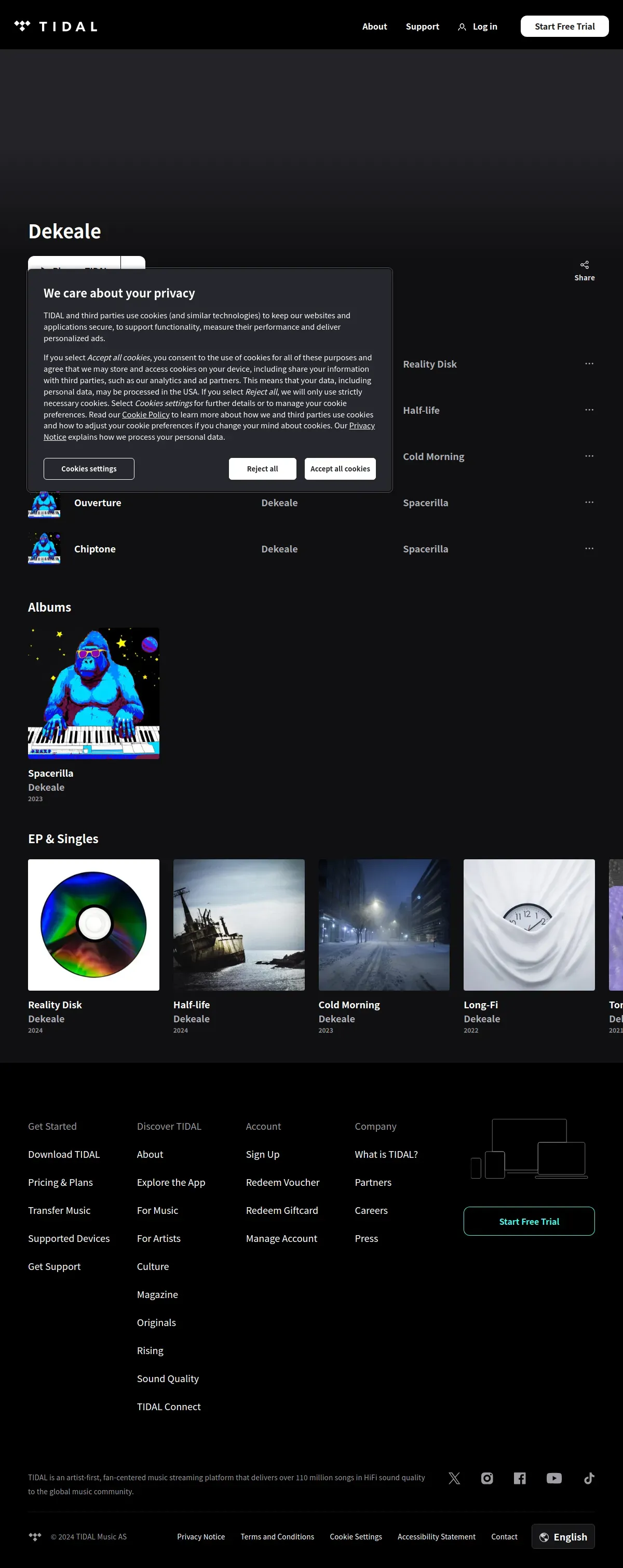
Task: Open Transfer Music footer link
Action: click(59, 1210)
